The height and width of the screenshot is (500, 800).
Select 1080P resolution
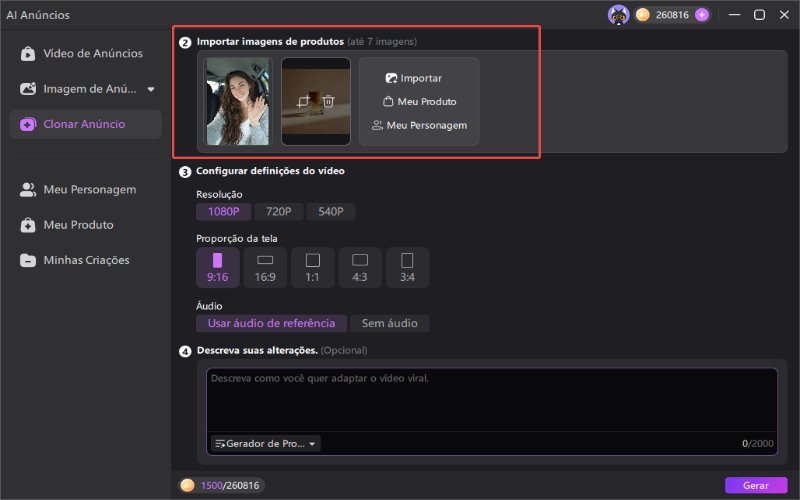223,211
